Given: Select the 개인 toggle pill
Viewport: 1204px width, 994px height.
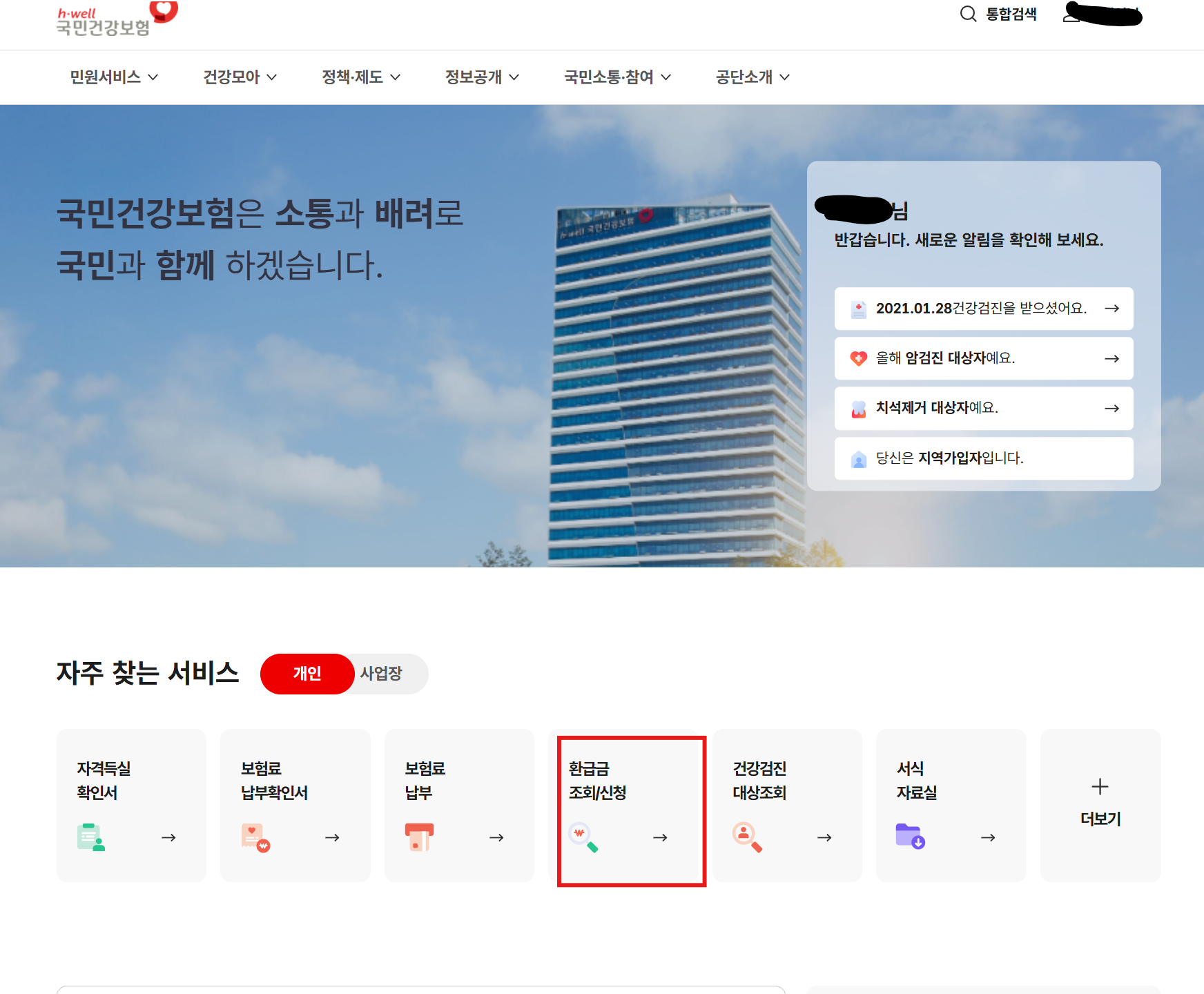Looking at the screenshot, I should pyautogui.click(x=307, y=674).
